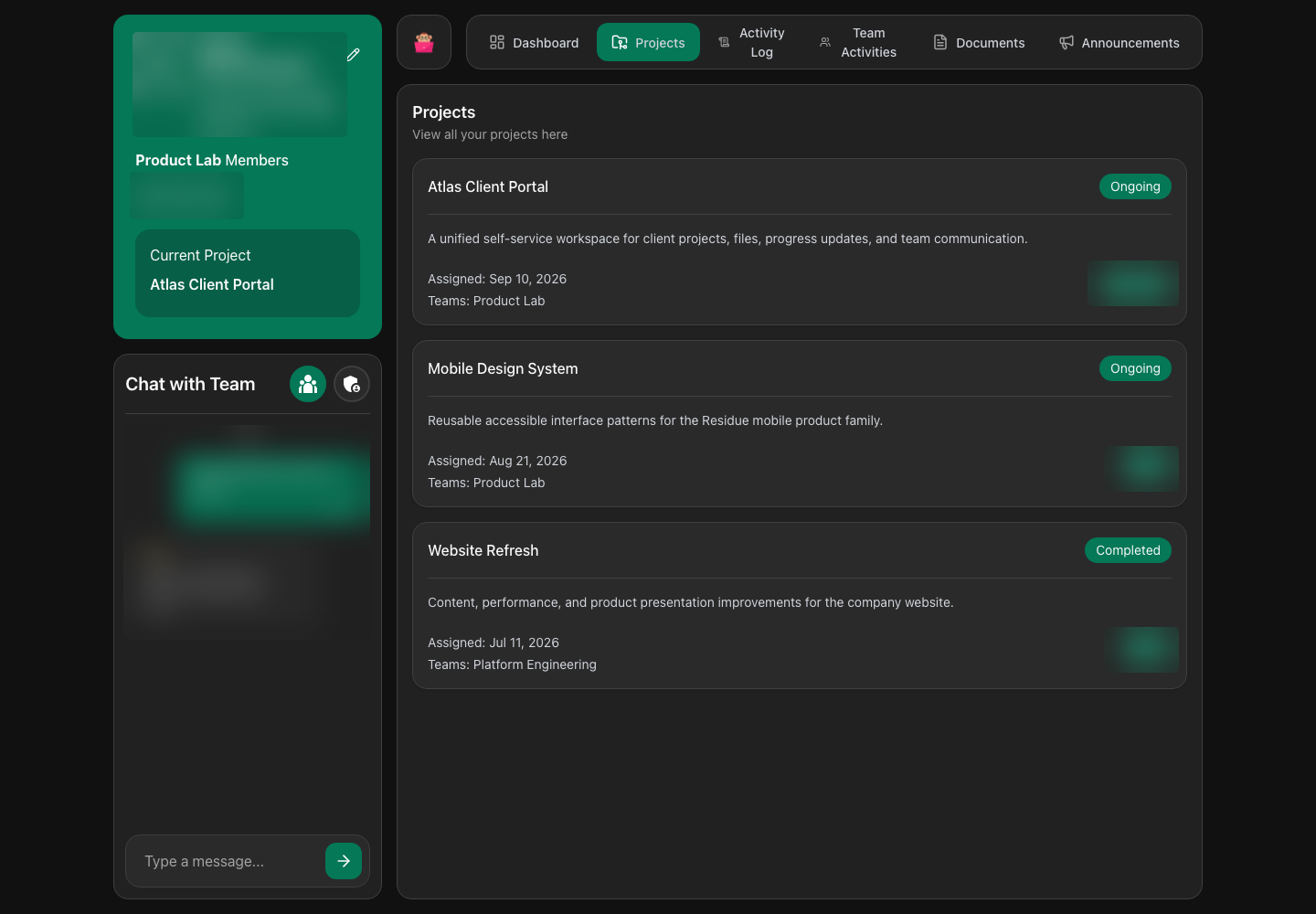Click "Assigned: Aug 21, 2026" text
Viewport: 1316px width, 914px height.
pyautogui.click(x=497, y=461)
